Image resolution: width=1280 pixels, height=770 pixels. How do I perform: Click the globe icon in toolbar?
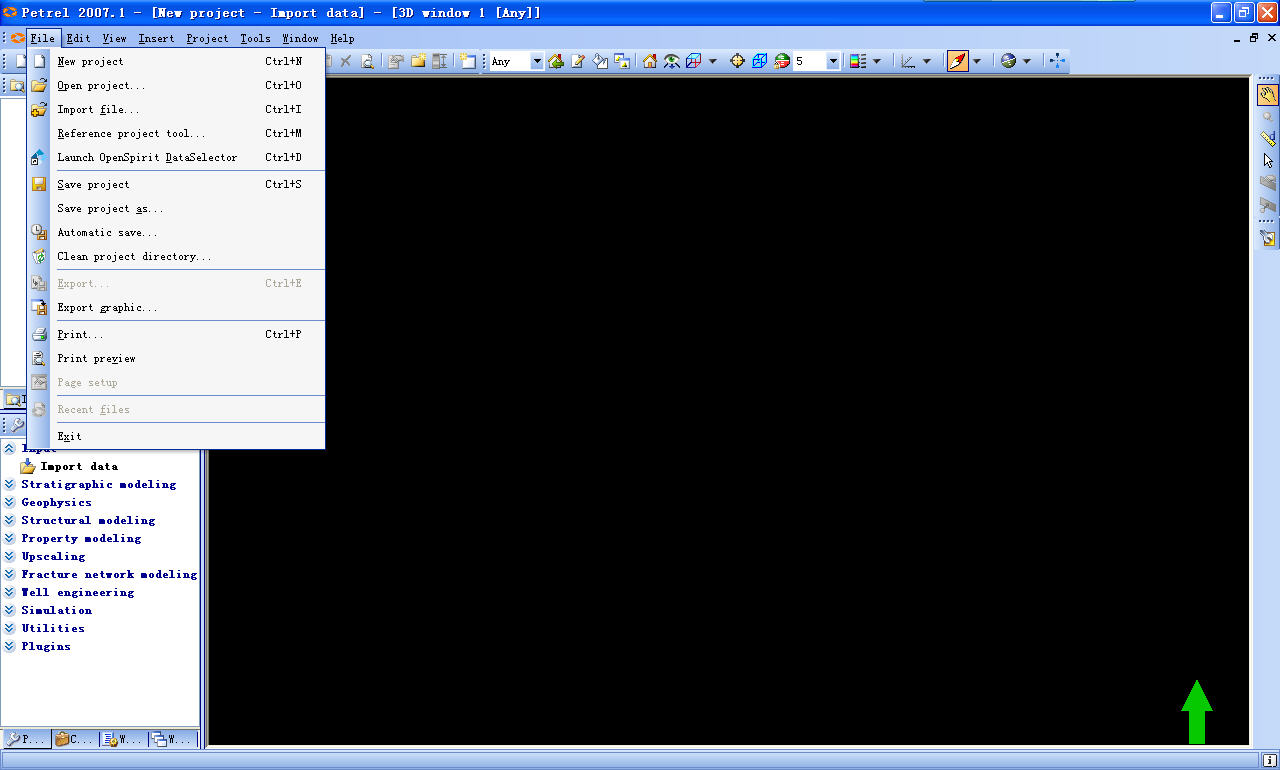(x=1008, y=61)
